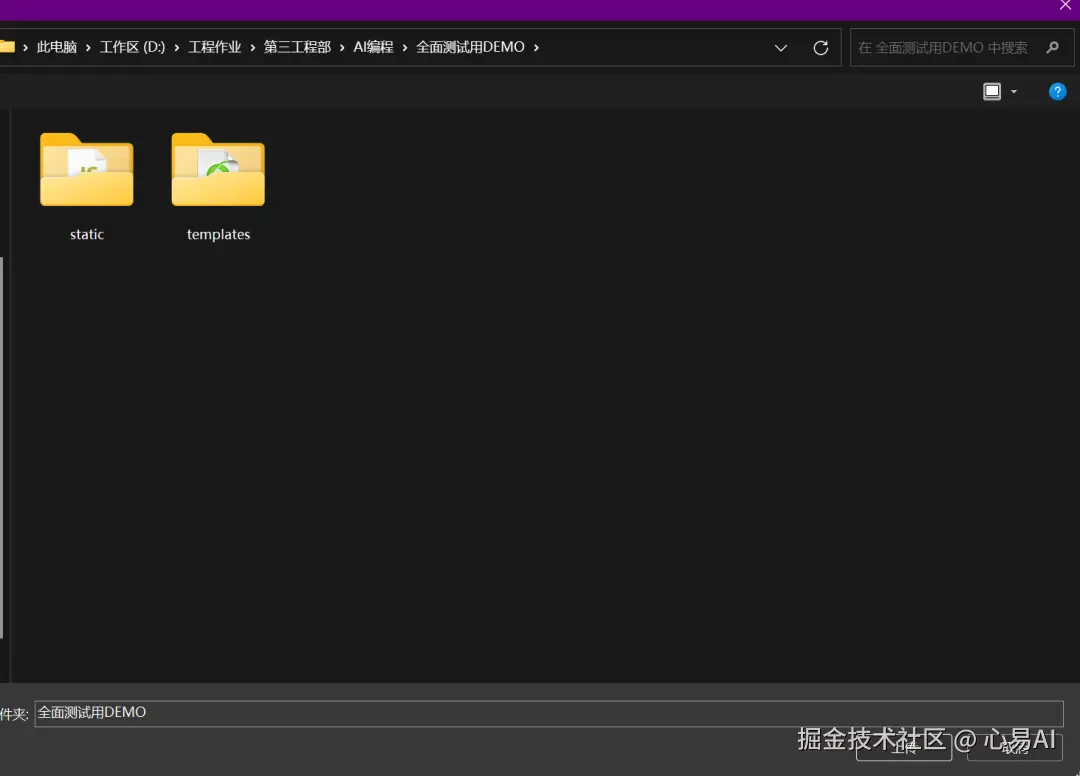Expand chevron after 全面测试用DEMO
The height and width of the screenshot is (776, 1080).
click(536, 48)
